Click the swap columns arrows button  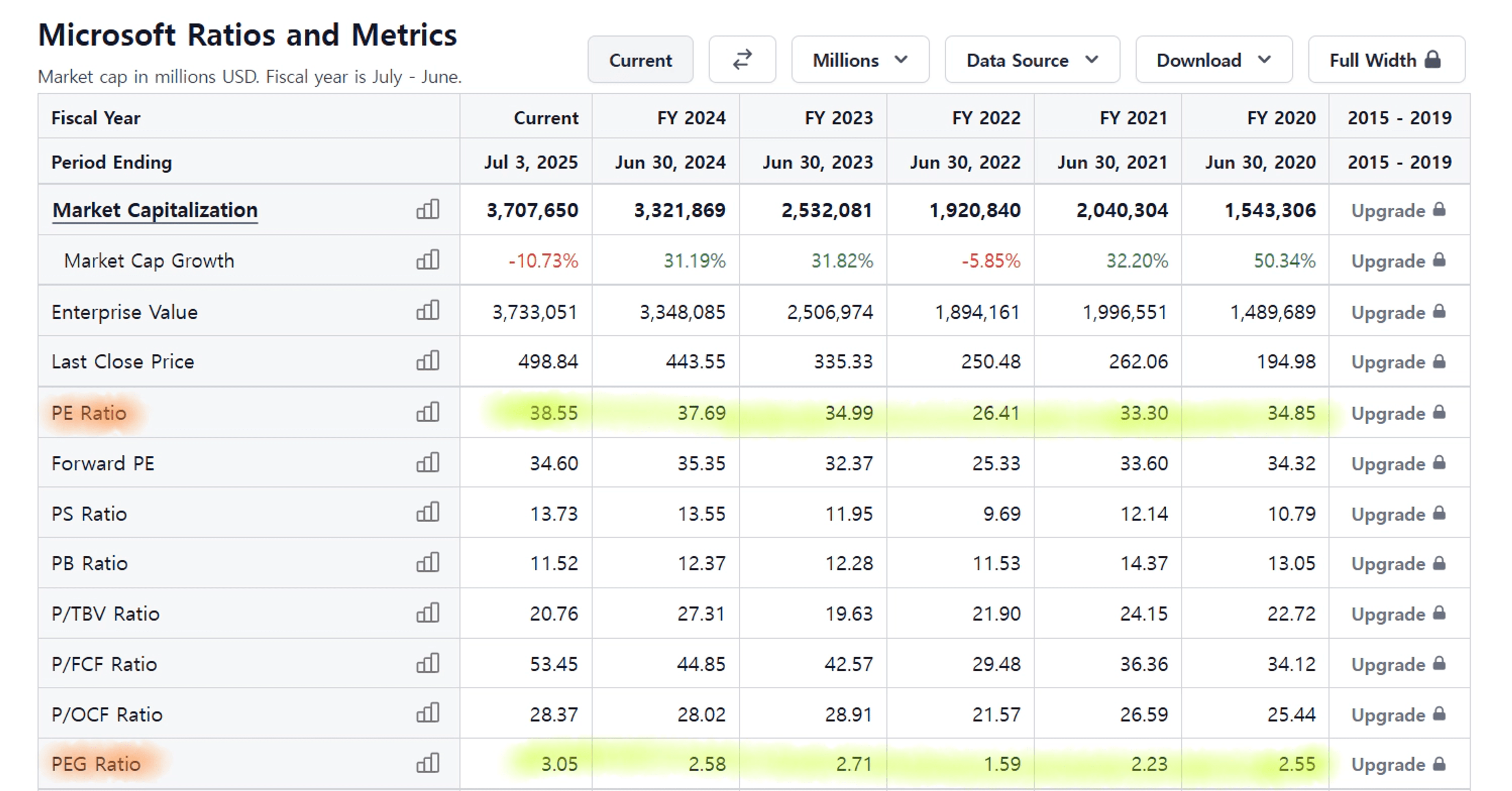tap(742, 59)
